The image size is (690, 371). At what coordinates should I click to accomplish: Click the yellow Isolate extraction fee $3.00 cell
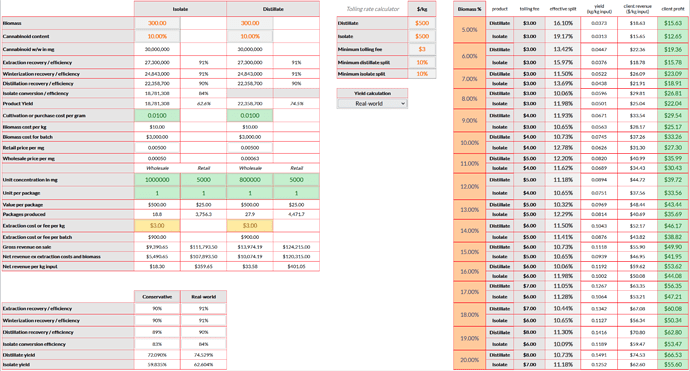tap(157, 226)
